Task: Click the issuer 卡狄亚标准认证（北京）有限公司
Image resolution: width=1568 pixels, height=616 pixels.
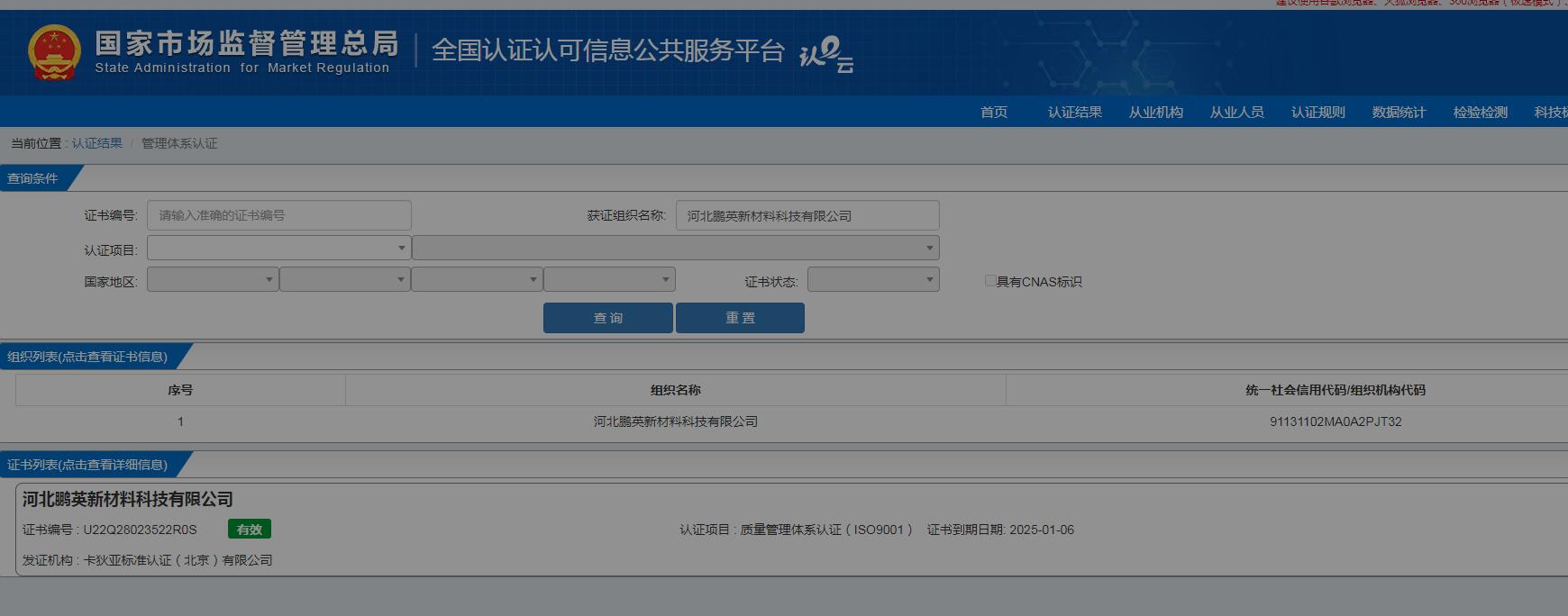Action: (178, 560)
